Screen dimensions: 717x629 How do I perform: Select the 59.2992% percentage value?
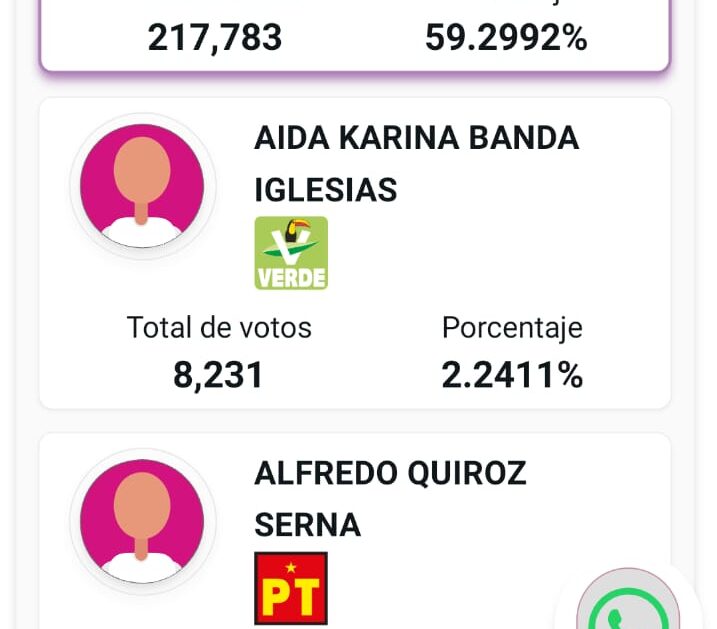[x=506, y=37]
